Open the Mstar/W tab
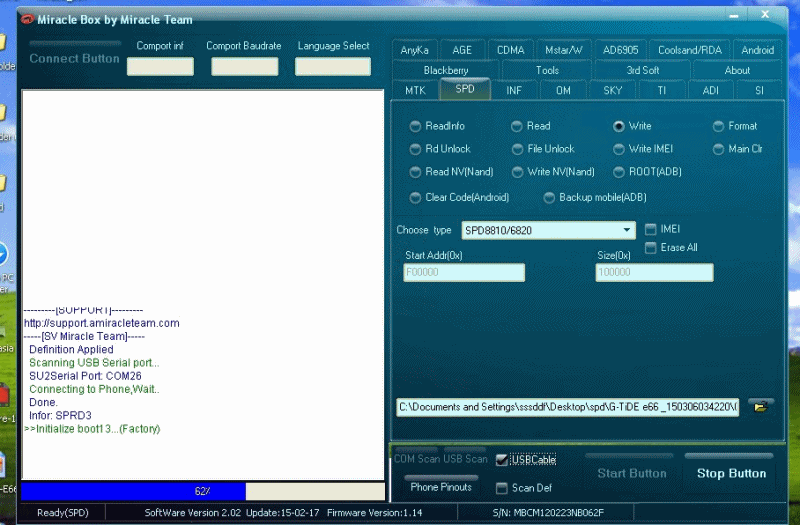Viewport: 800px width, 525px height. (564, 50)
